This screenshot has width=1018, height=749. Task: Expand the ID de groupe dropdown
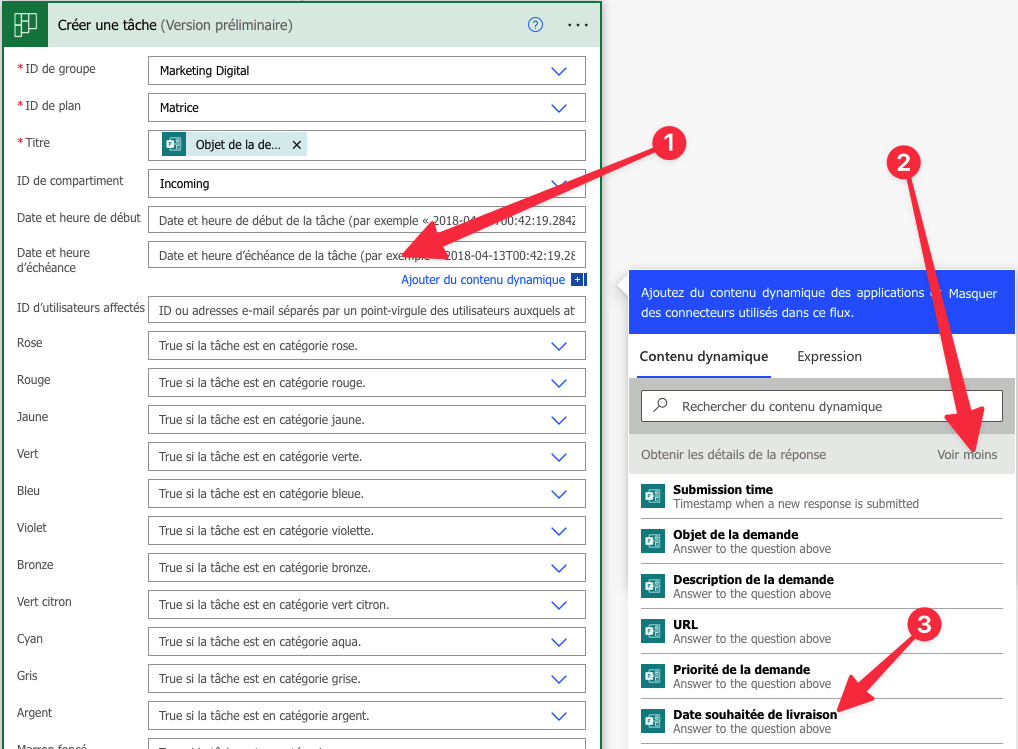(559, 71)
